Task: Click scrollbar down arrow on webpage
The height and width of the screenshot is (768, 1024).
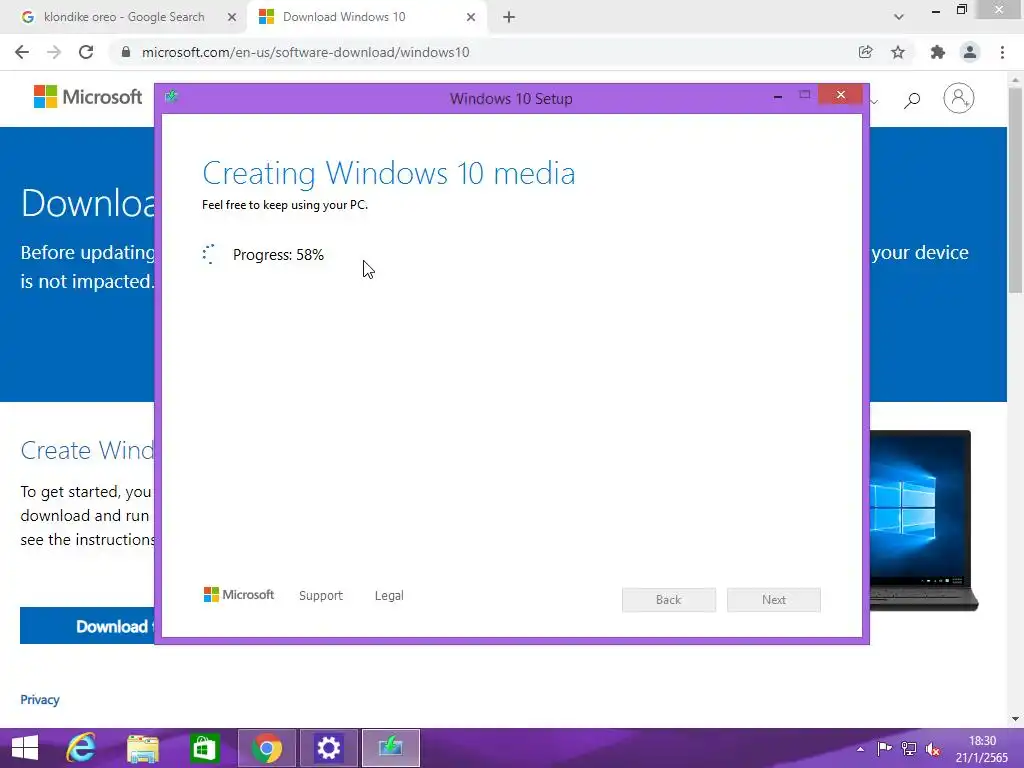Action: click(1016, 718)
